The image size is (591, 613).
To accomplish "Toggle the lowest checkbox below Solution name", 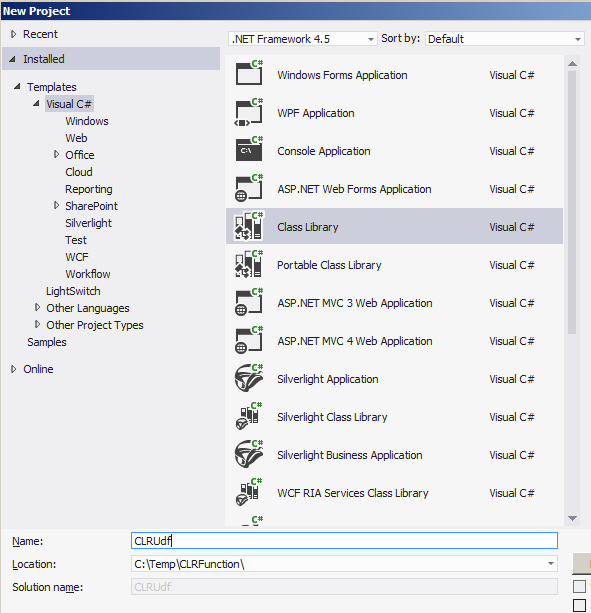I will [x=579, y=605].
